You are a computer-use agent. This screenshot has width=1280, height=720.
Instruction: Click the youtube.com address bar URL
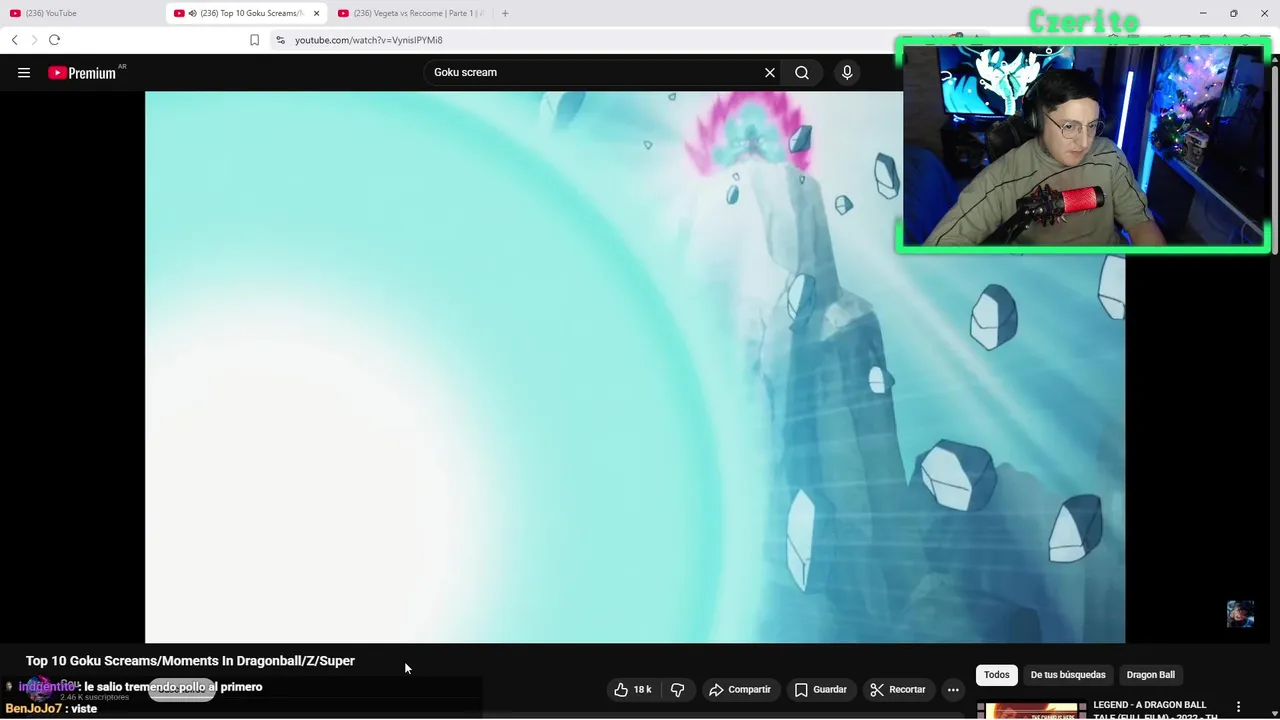point(368,40)
